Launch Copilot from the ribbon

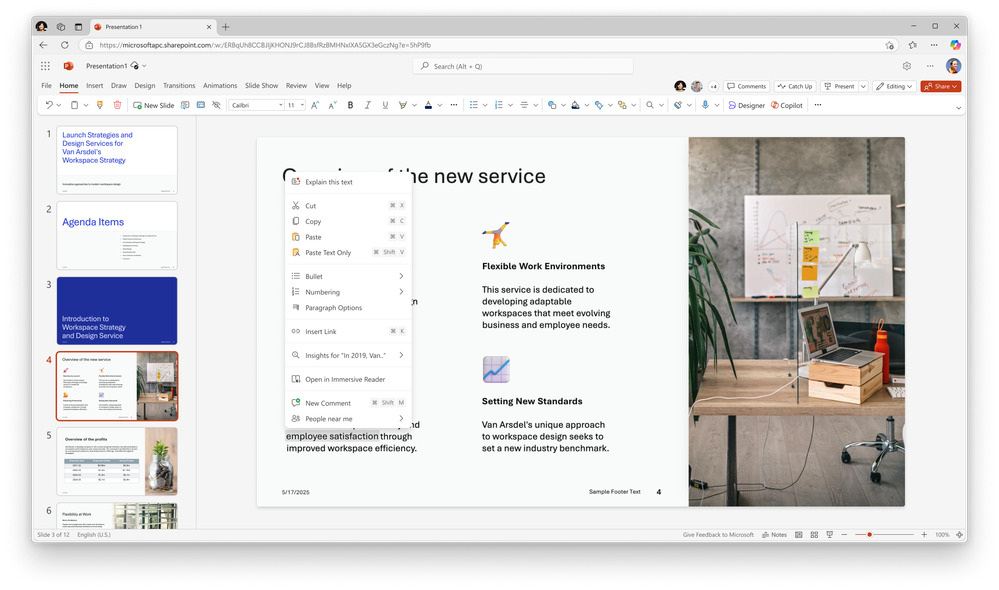click(x=786, y=105)
